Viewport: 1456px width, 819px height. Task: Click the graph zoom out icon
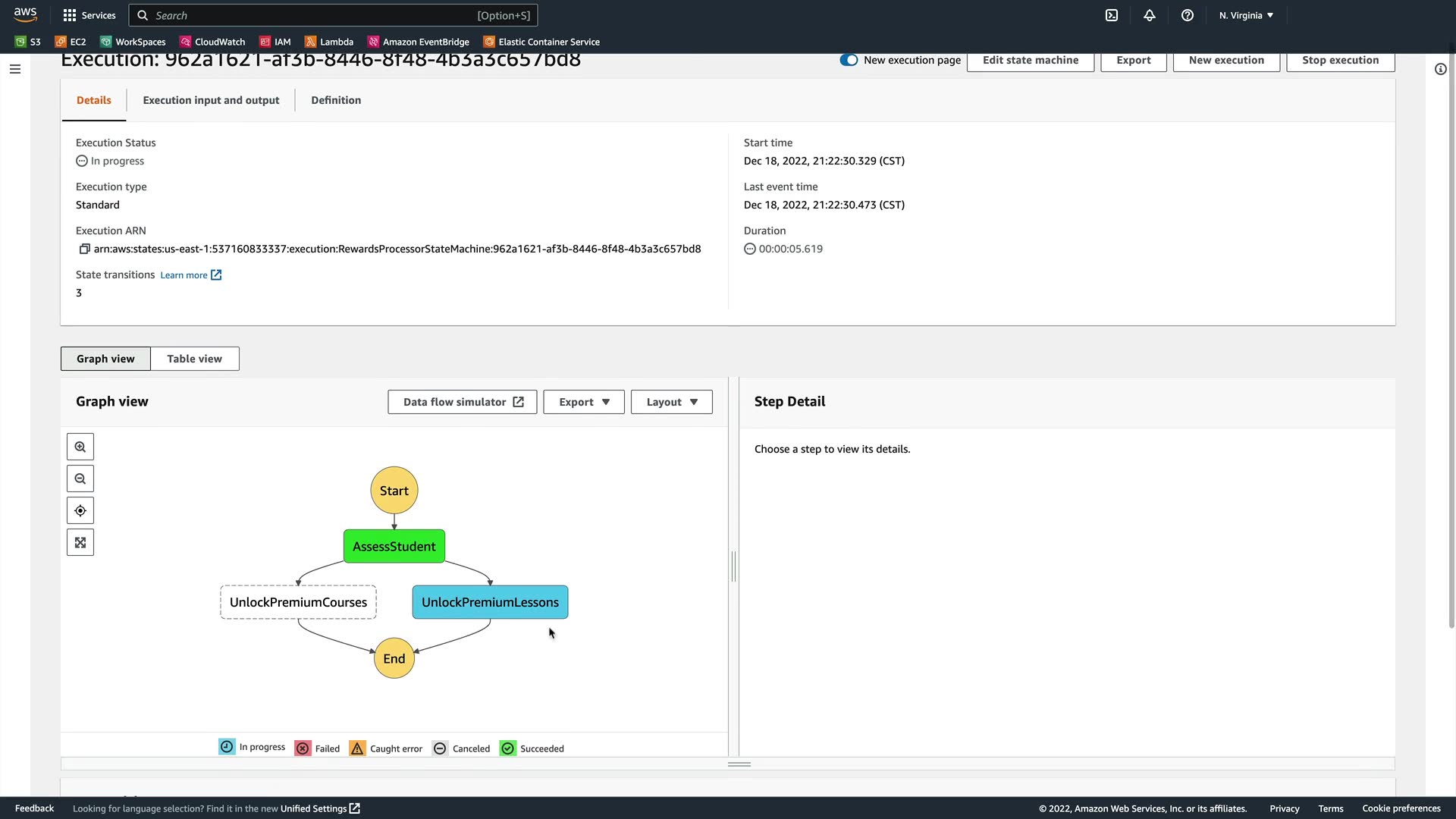(80, 479)
